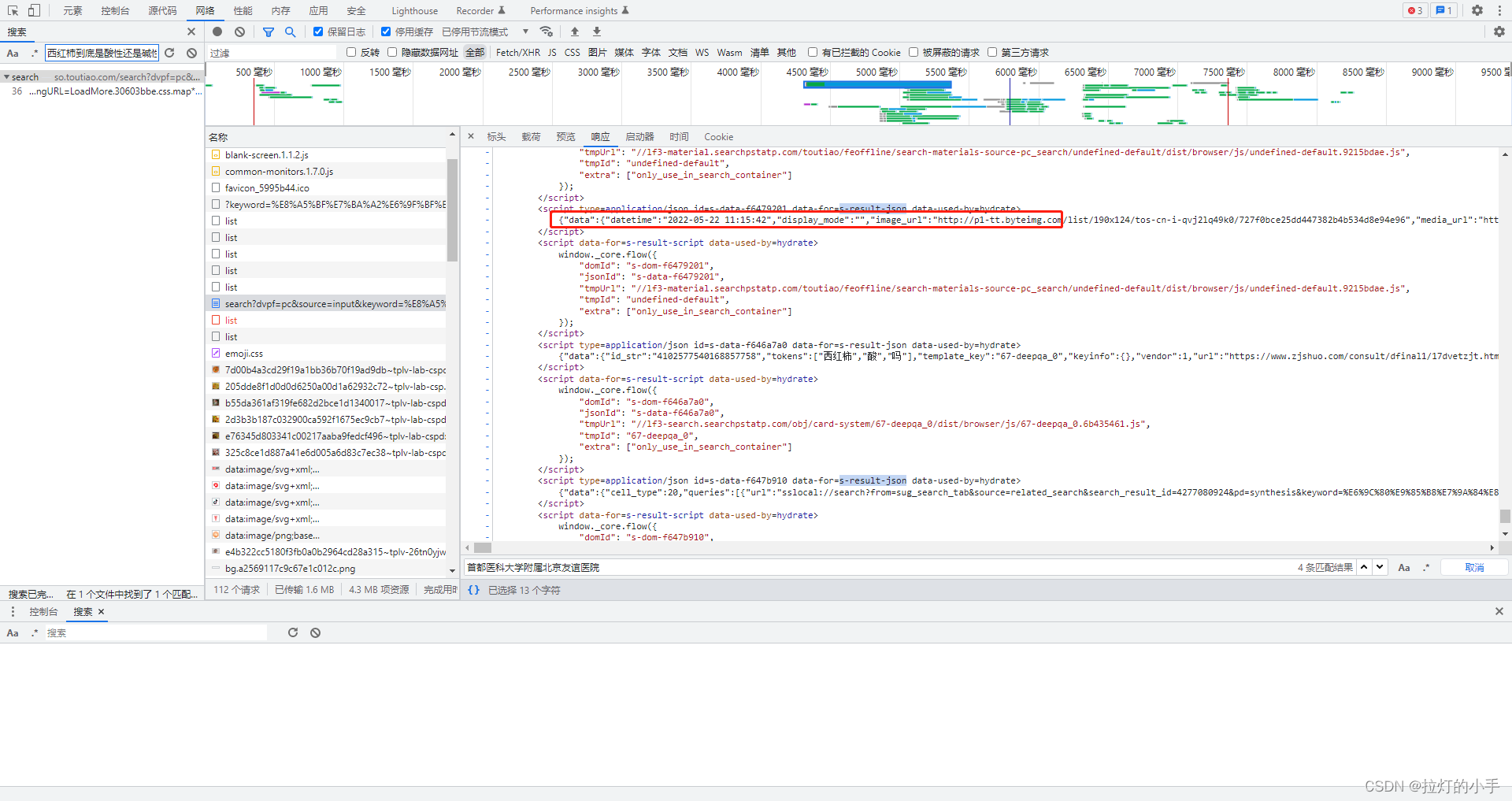The height and width of the screenshot is (801, 1512).
Task: Select blank-screen.1.1.2.js request
Action: (266, 155)
